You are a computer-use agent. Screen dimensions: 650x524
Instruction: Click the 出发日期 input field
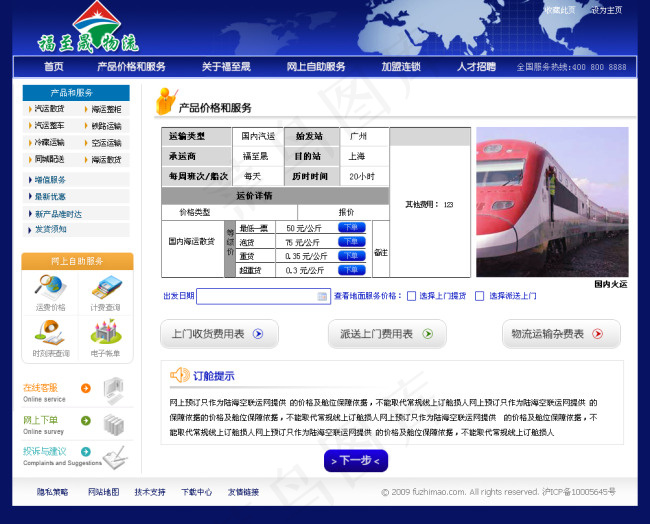click(256, 297)
